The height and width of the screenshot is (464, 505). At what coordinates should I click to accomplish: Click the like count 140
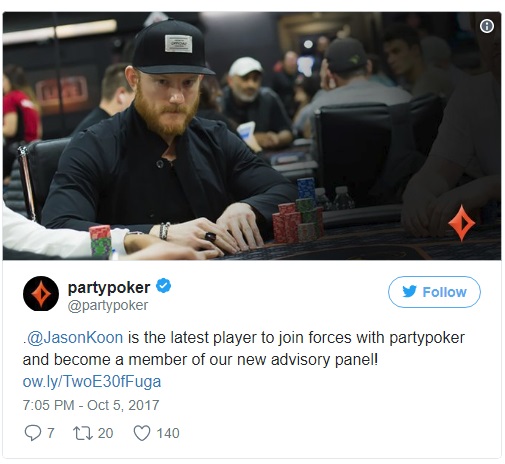coord(168,433)
